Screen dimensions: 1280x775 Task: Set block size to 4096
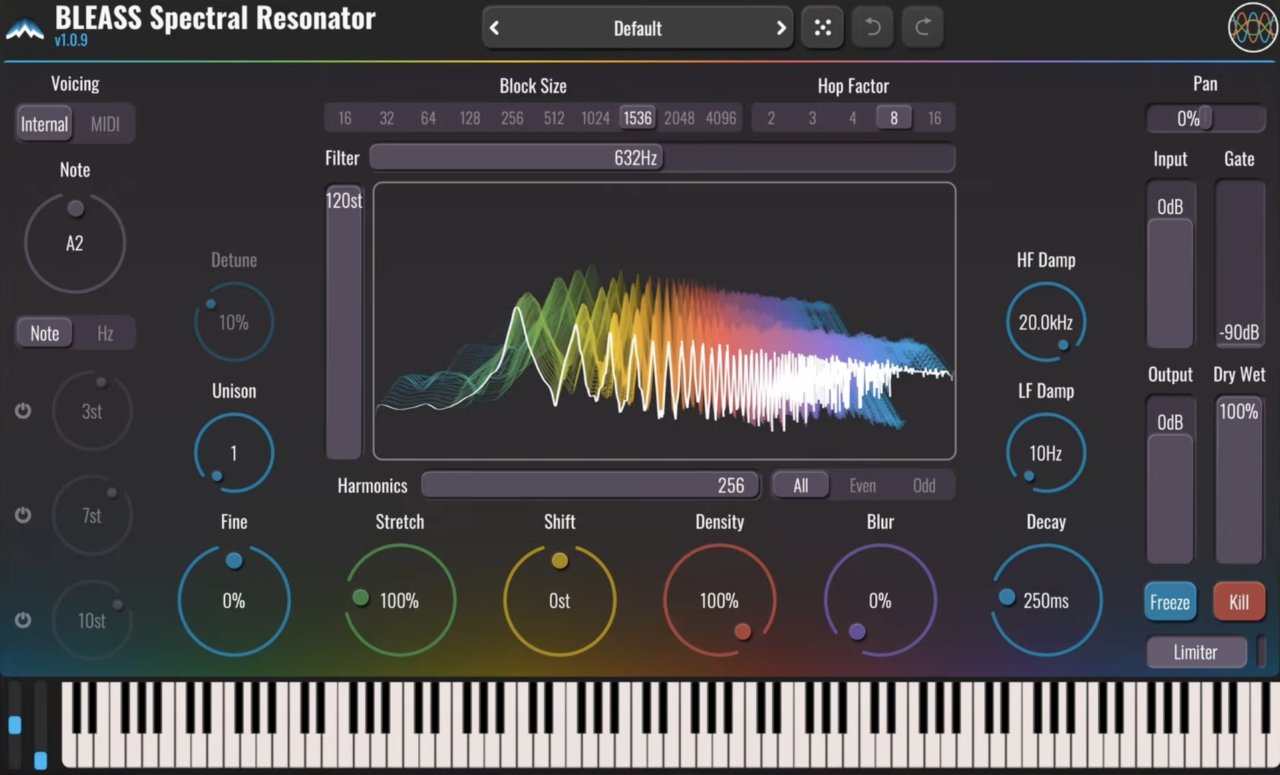(x=721, y=118)
